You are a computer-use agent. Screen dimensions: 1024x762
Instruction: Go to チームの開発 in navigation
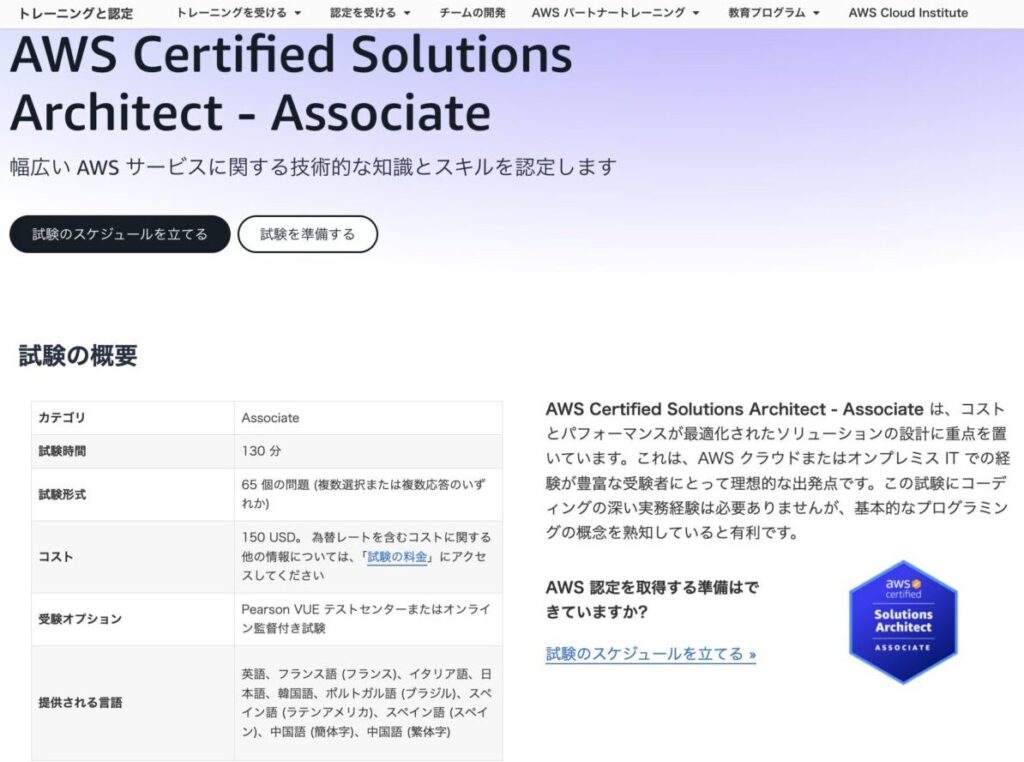point(472,13)
